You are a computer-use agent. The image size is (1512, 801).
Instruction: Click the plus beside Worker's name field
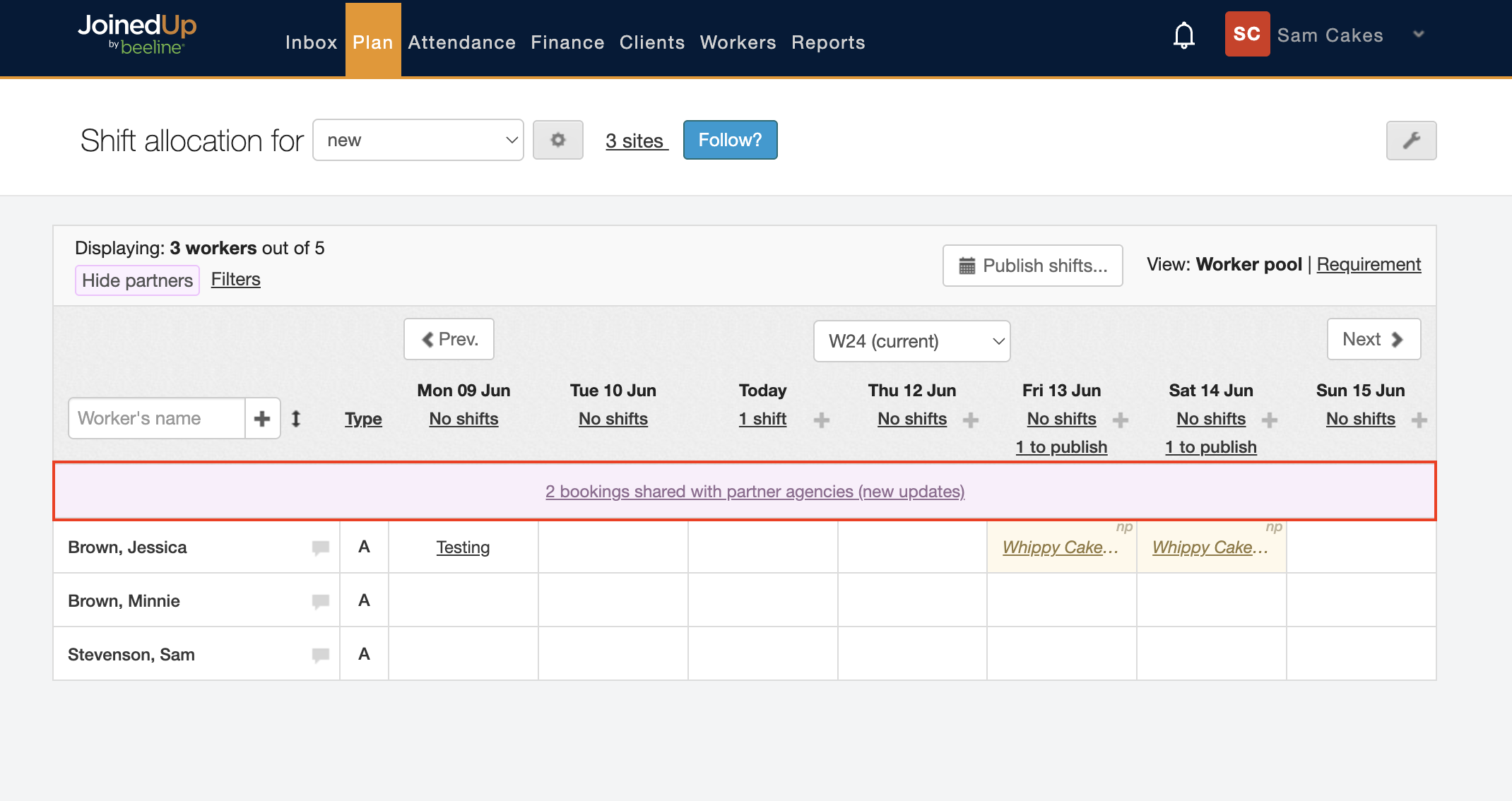pyautogui.click(x=262, y=418)
